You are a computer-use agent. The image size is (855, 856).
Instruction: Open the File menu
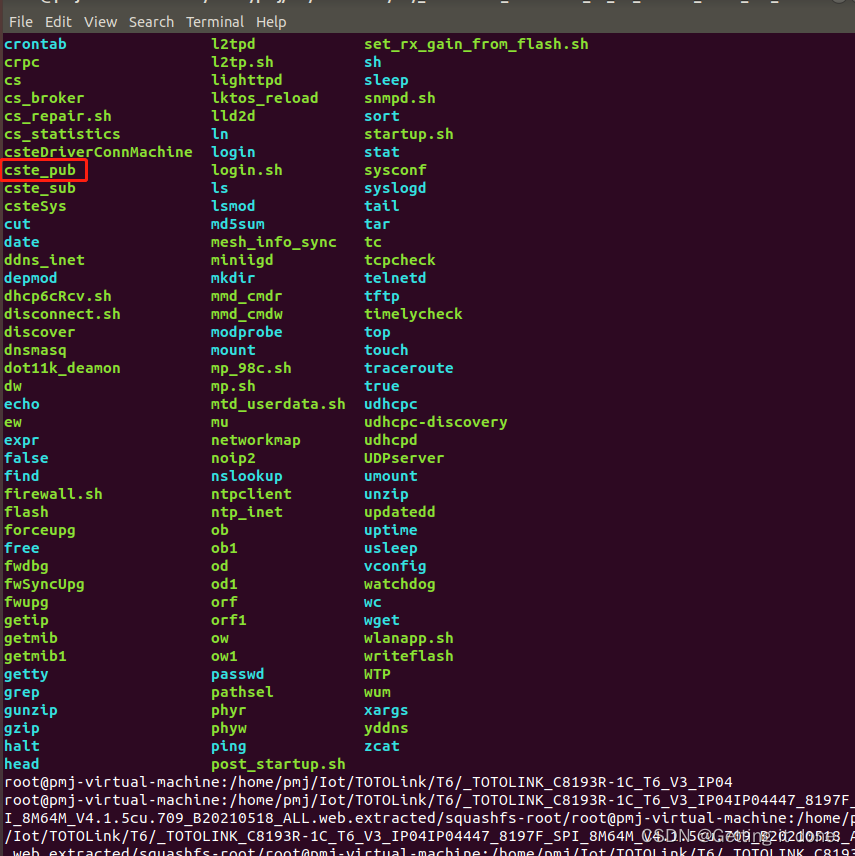[20, 21]
